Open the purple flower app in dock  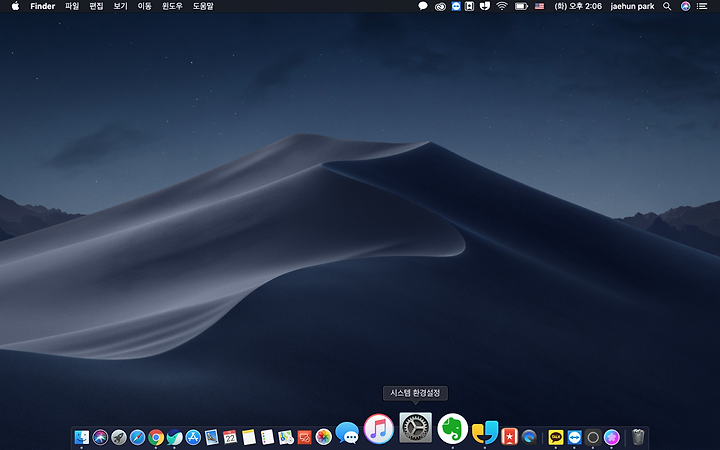tap(612, 437)
